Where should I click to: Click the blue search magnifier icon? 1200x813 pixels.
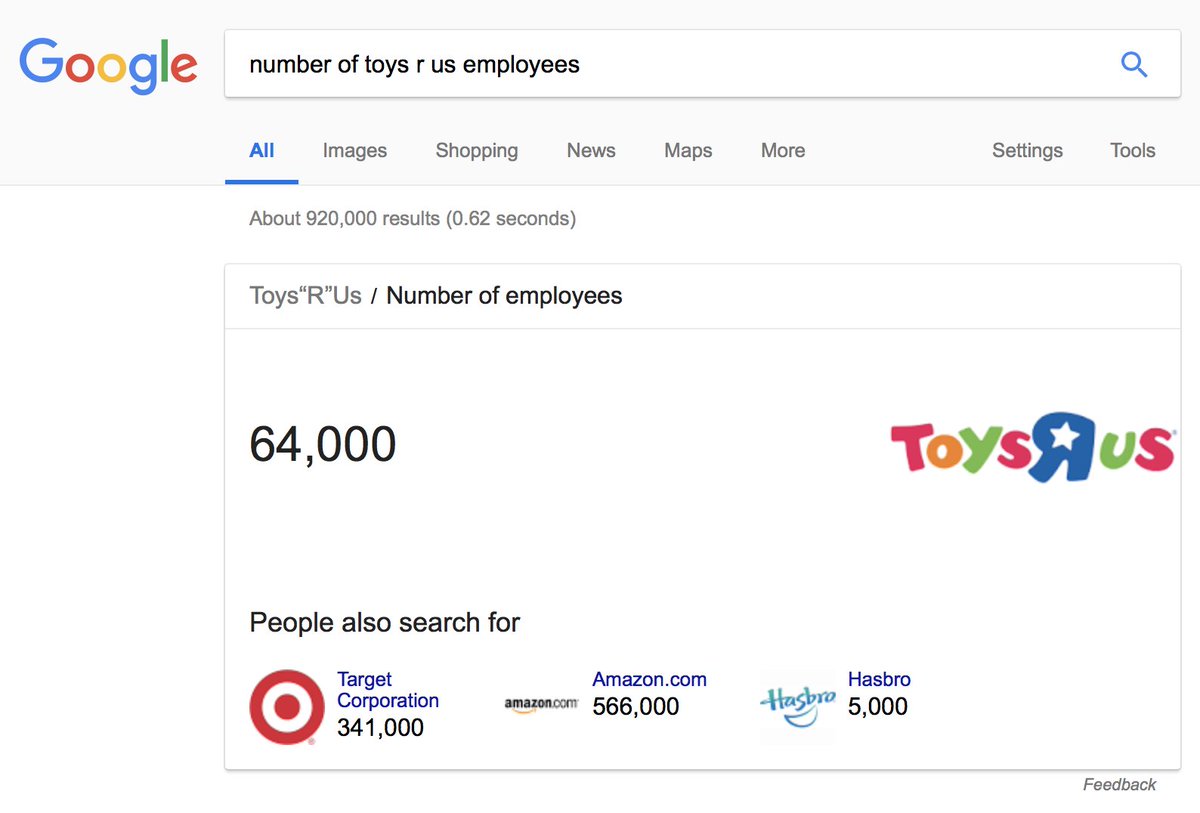click(x=1133, y=65)
